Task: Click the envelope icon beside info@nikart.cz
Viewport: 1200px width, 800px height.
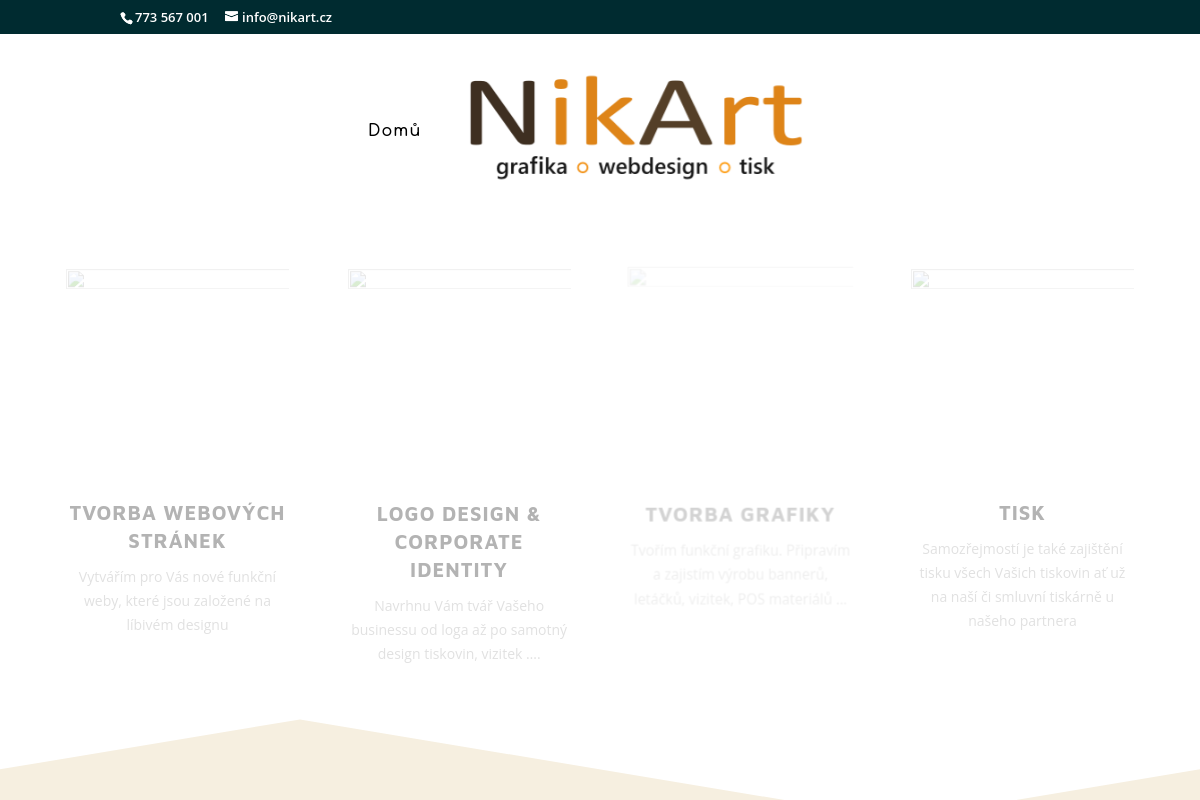Action: tap(232, 17)
